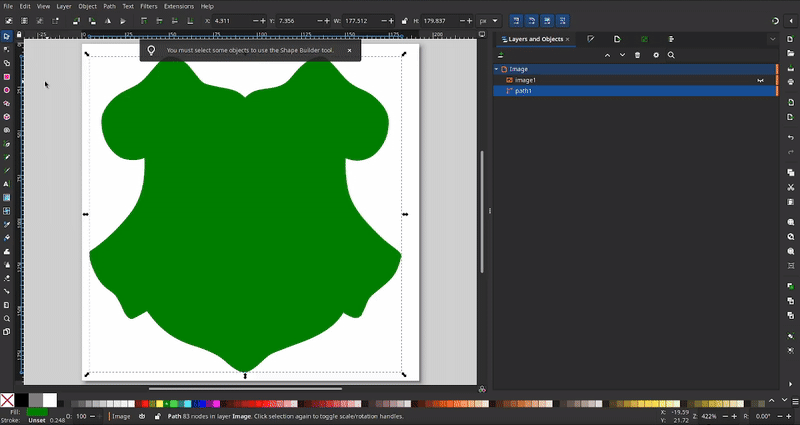Open the layers panel settings gear
The width and height of the screenshot is (800, 425).
656,55
